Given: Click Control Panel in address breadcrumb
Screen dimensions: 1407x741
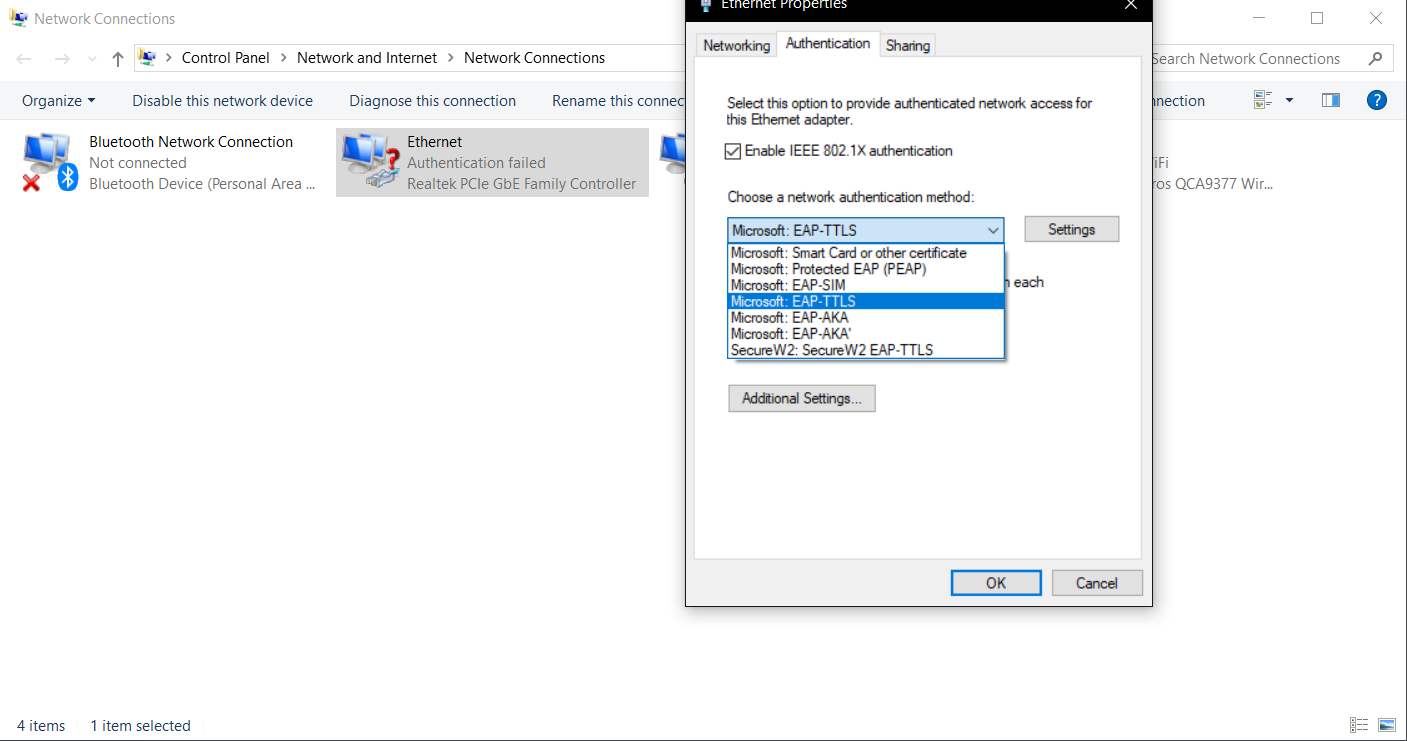Looking at the screenshot, I should pos(226,58).
